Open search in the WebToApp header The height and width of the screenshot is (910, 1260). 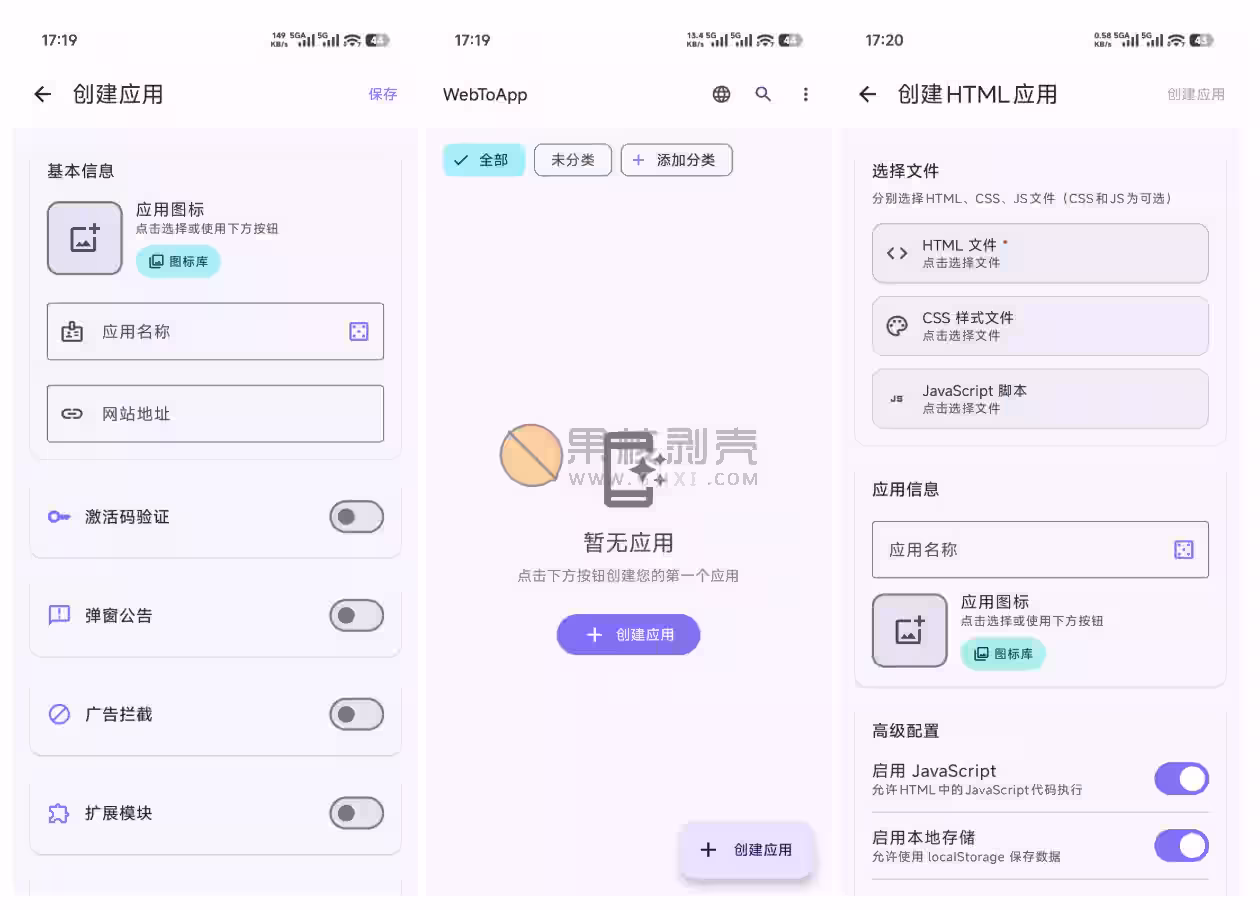[763, 94]
